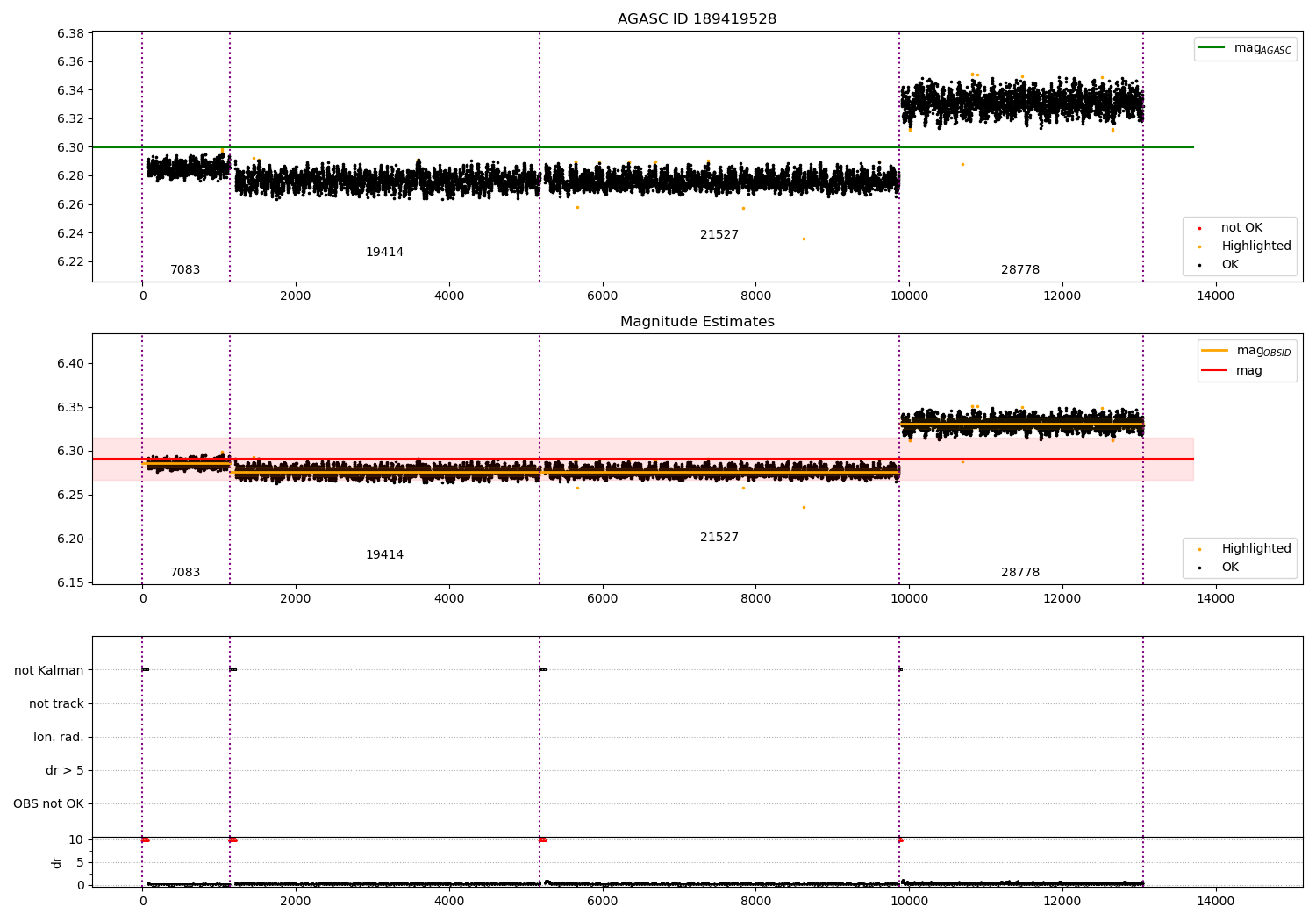Click the 8000 x-tick under the middle plot

pyautogui.click(x=755, y=599)
